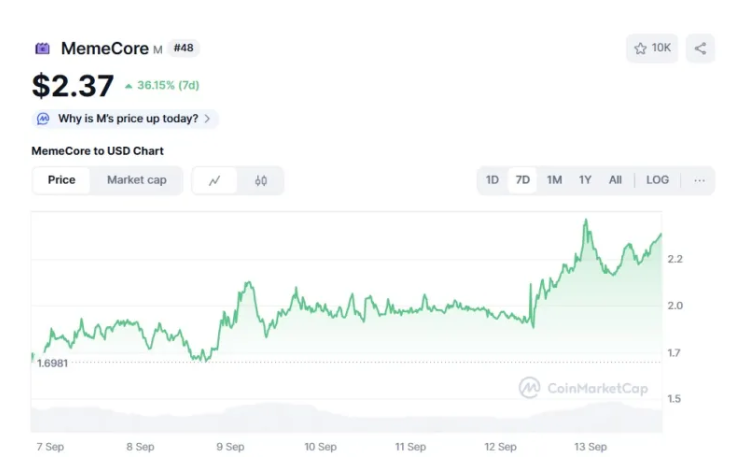740x467 pixels.
Task: Click the CoinMarketCap watermark logo
Action: [529, 387]
